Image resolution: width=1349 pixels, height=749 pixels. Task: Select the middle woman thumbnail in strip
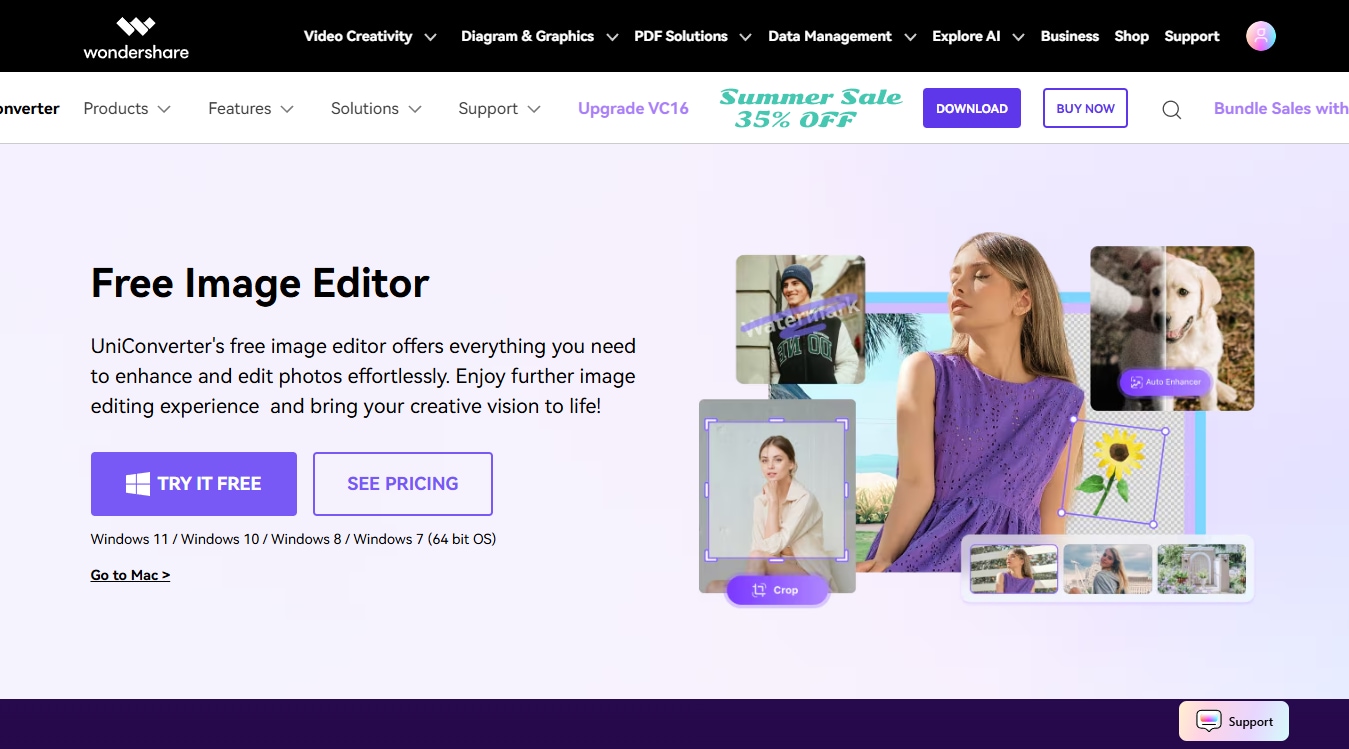[x=1107, y=569]
